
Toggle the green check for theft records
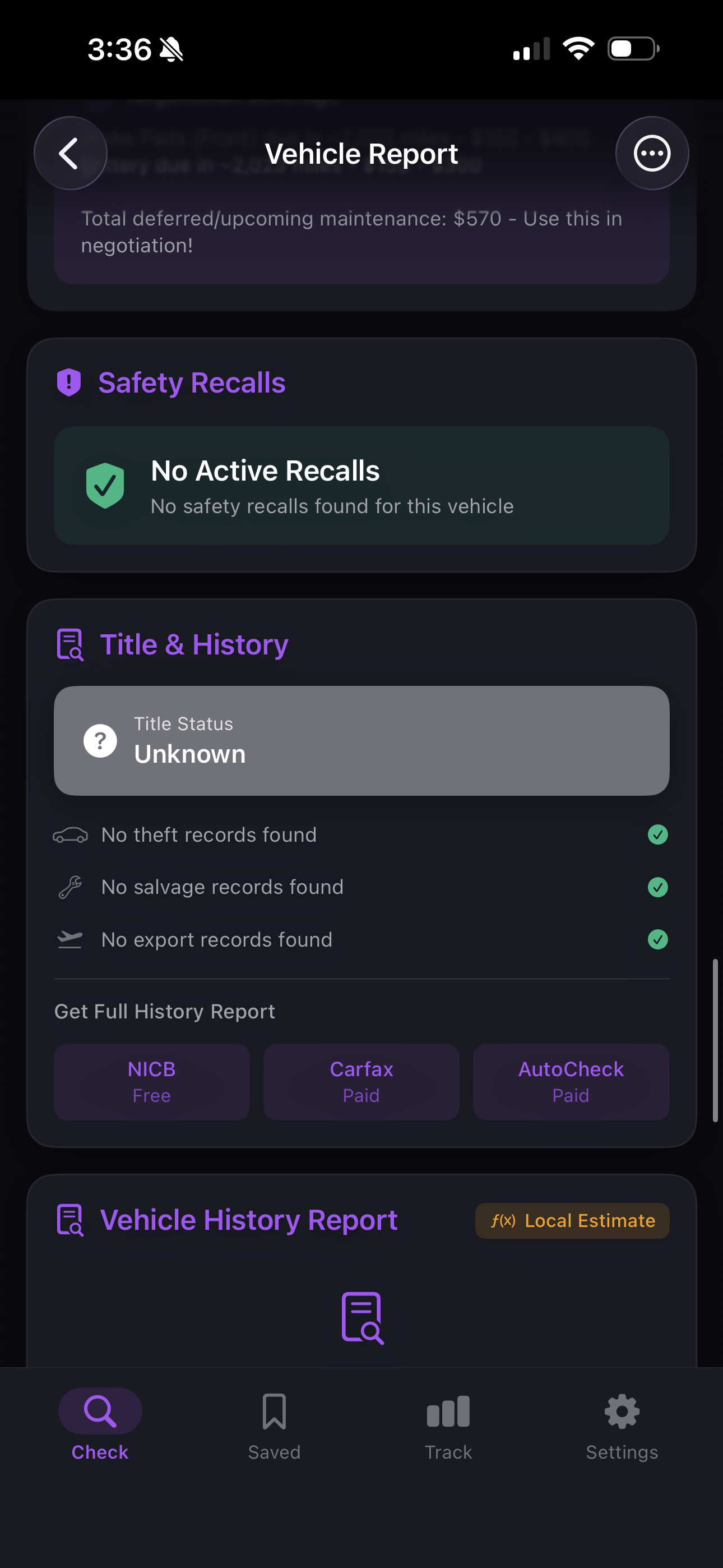click(x=657, y=834)
